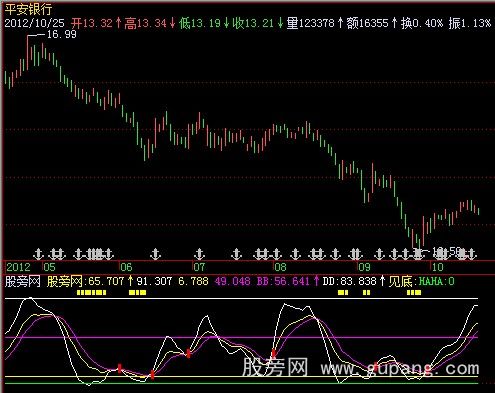495x393 pixels.
Task: Click the yellow 股旁网:65.707 indicator value
Action: tap(85, 282)
